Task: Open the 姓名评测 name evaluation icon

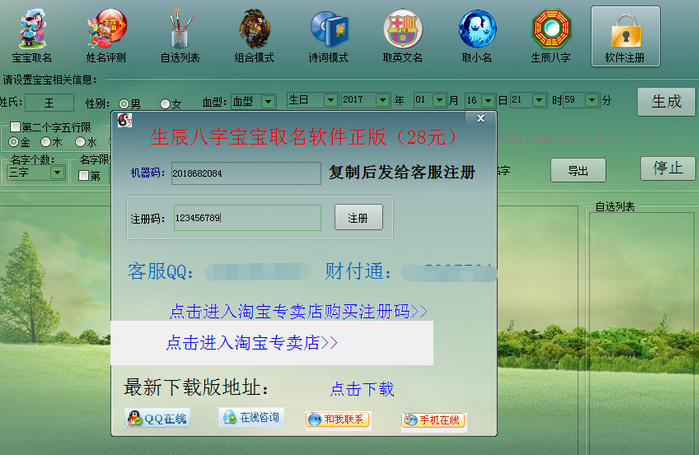Action: [106, 37]
